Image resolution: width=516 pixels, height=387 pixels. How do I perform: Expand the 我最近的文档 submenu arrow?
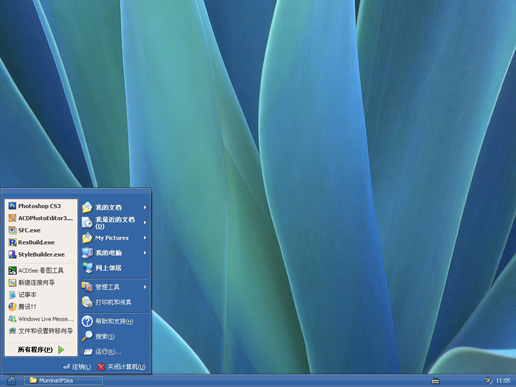coord(145,222)
